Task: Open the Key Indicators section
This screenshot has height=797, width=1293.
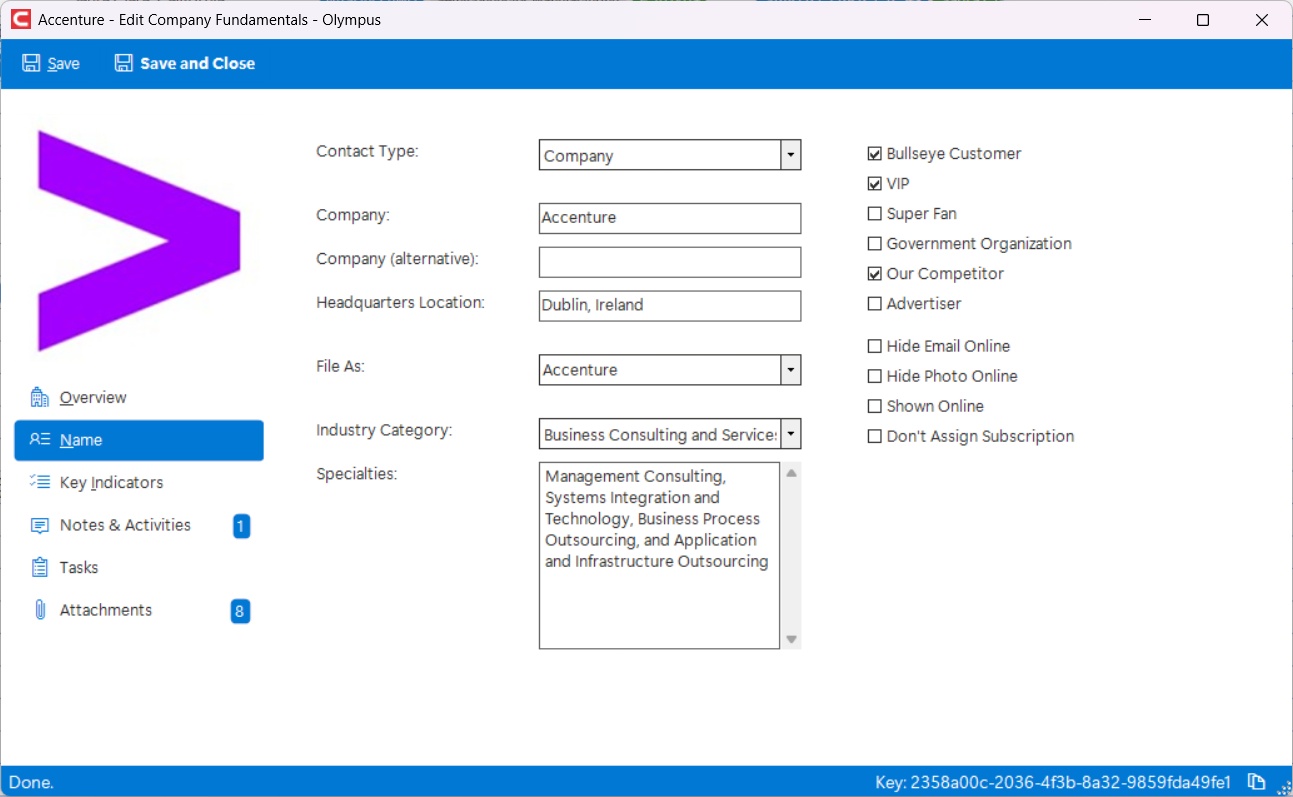Action: [x=139, y=482]
